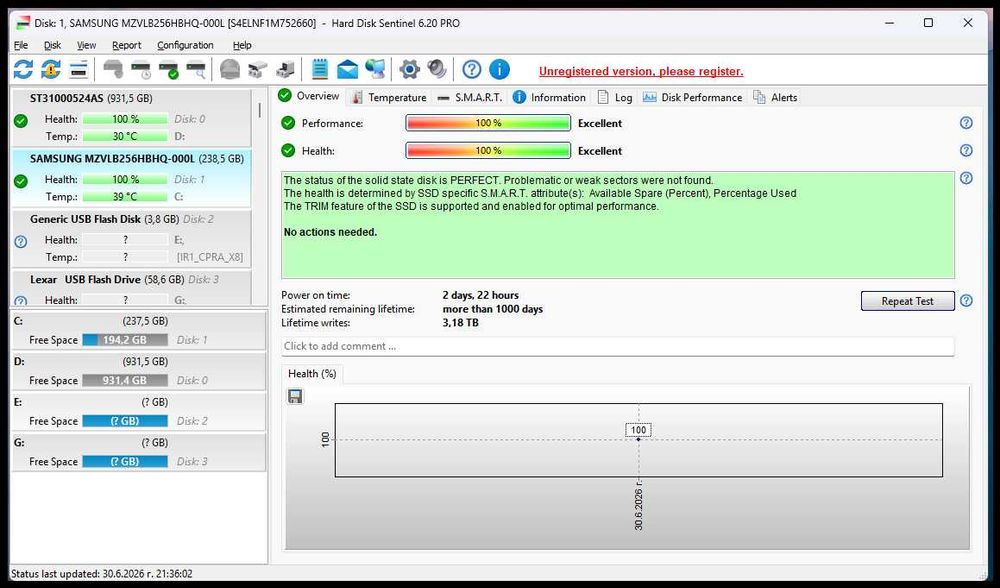Click the Repeat Test button
This screenshot has height=588, width=1000.
click(x=908, y=301)
